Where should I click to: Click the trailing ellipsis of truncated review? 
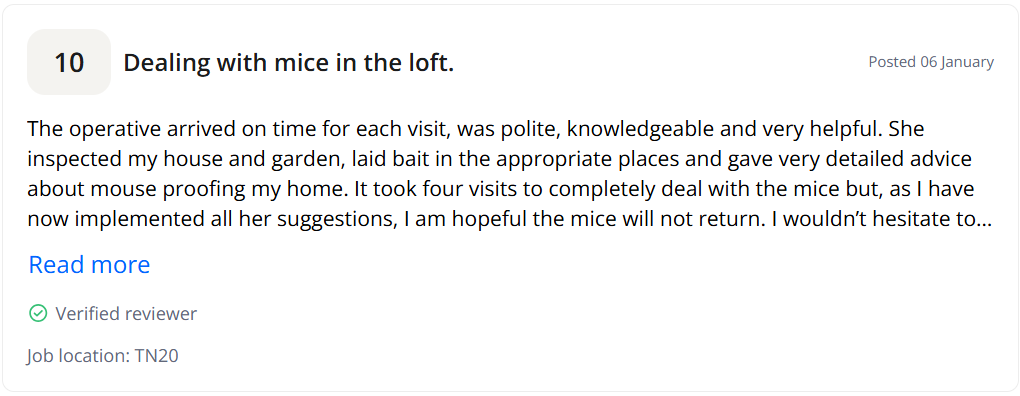pos(984,219)
